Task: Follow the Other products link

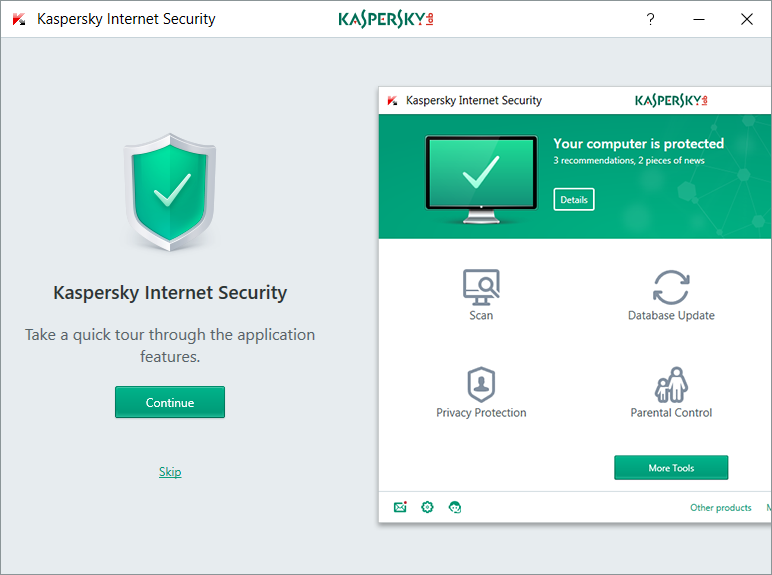Action: tap(721, 508)
